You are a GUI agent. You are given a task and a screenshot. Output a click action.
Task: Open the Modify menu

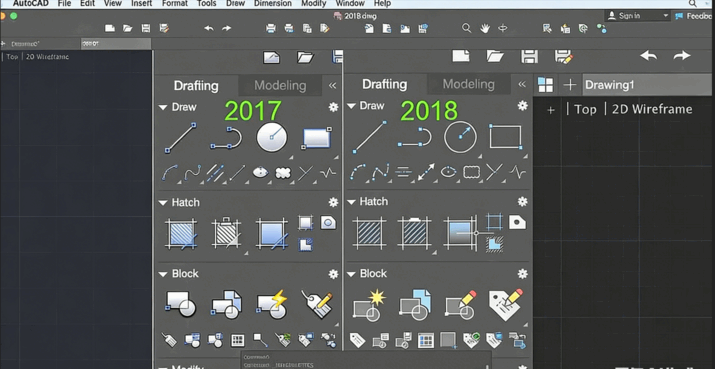[x=314, y=4]
